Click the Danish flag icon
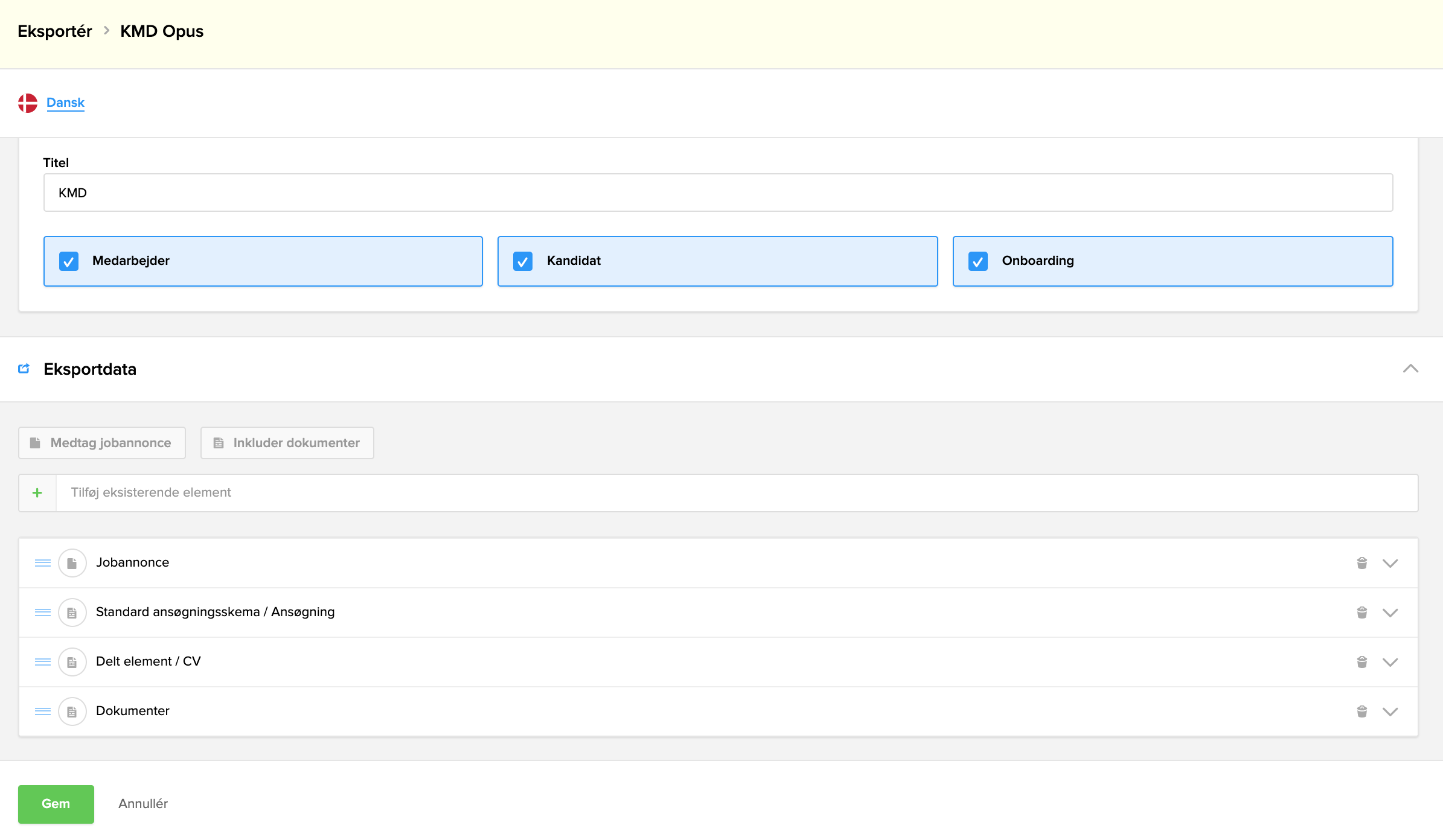Image resolution: width=1443 pixels, height=840 pixels. click(x=28, y=102)
